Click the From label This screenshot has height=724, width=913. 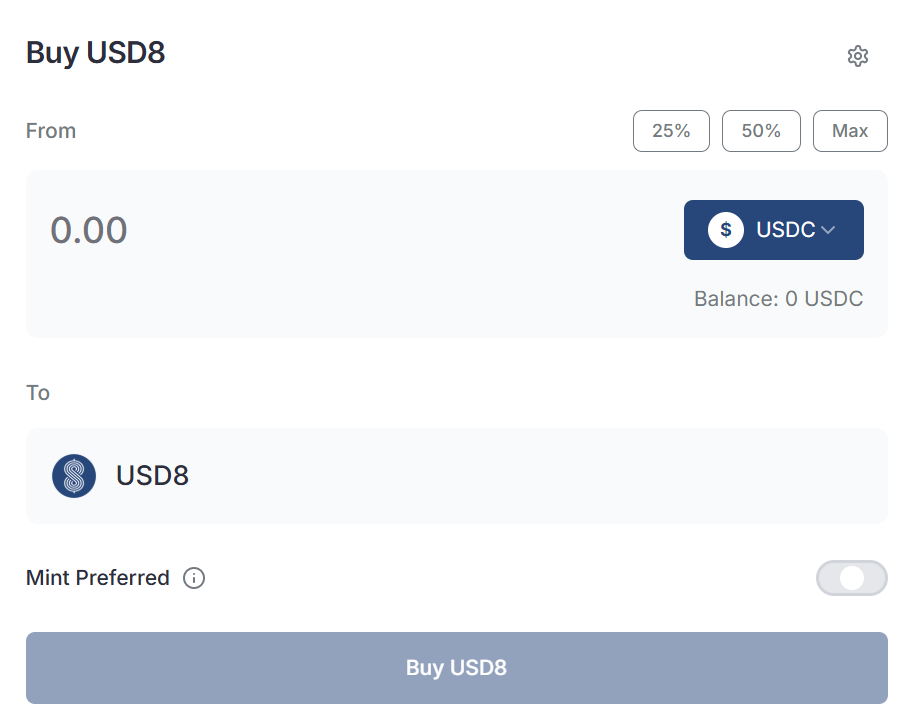tap(51, 131)
